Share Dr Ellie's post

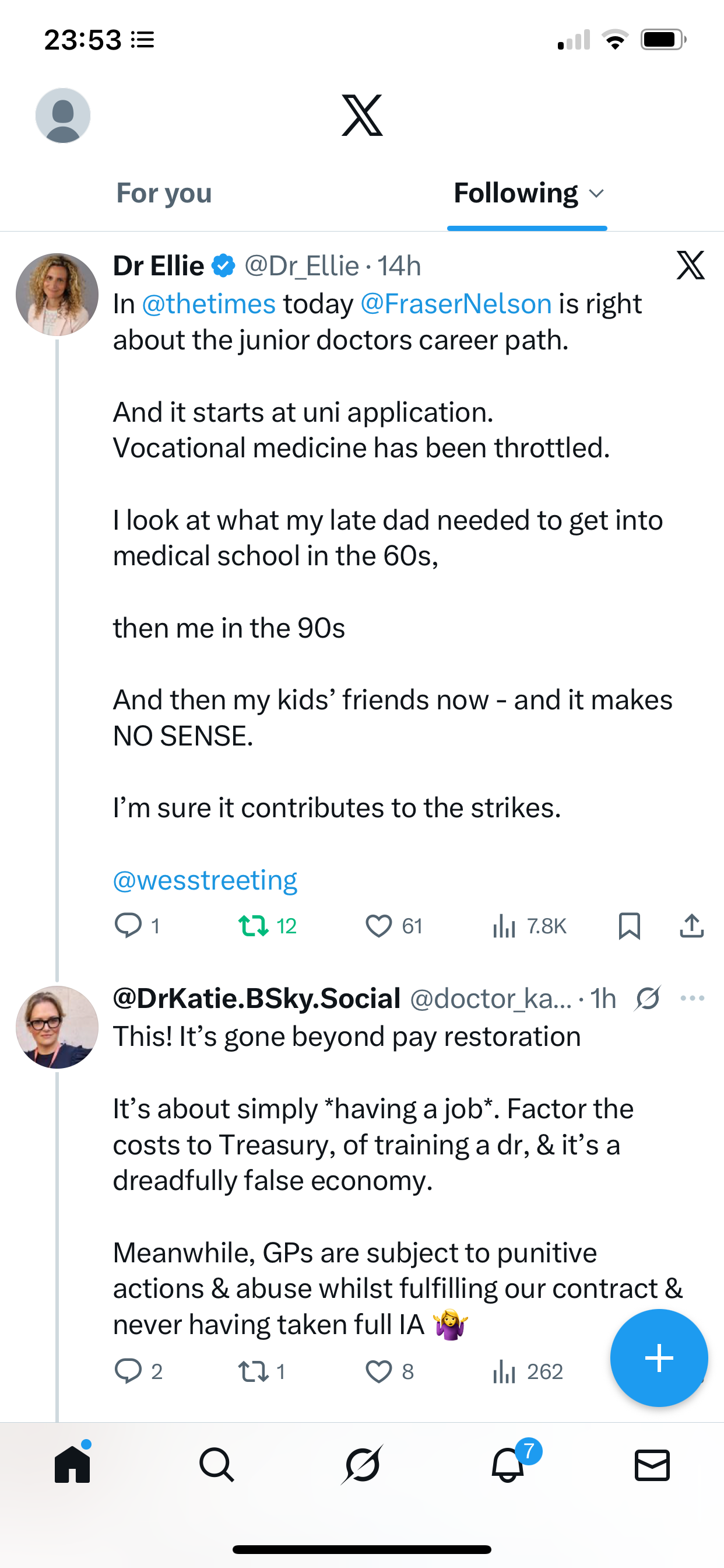pos(692,925)
